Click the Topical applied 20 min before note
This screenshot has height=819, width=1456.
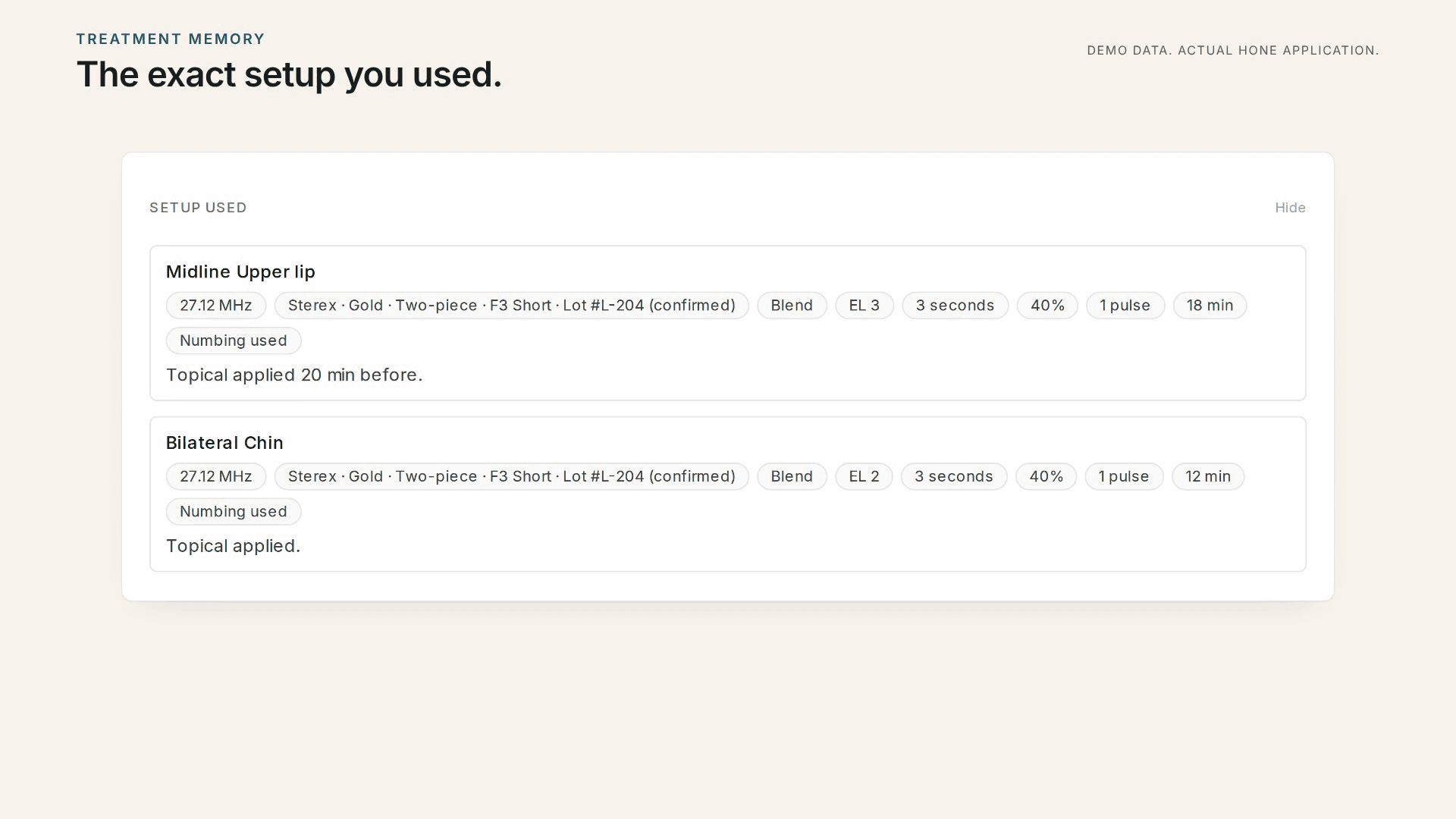coord(294,375)
